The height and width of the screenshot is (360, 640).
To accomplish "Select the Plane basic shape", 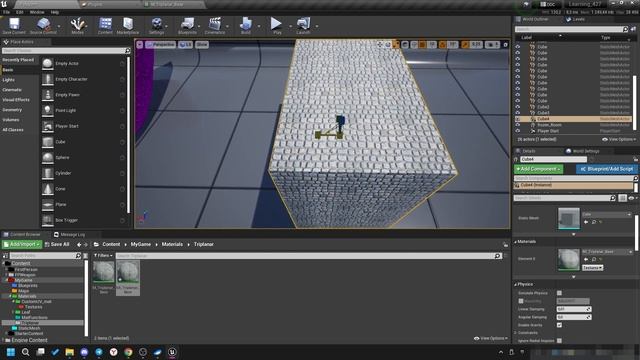I will click(x=84, y=204).
